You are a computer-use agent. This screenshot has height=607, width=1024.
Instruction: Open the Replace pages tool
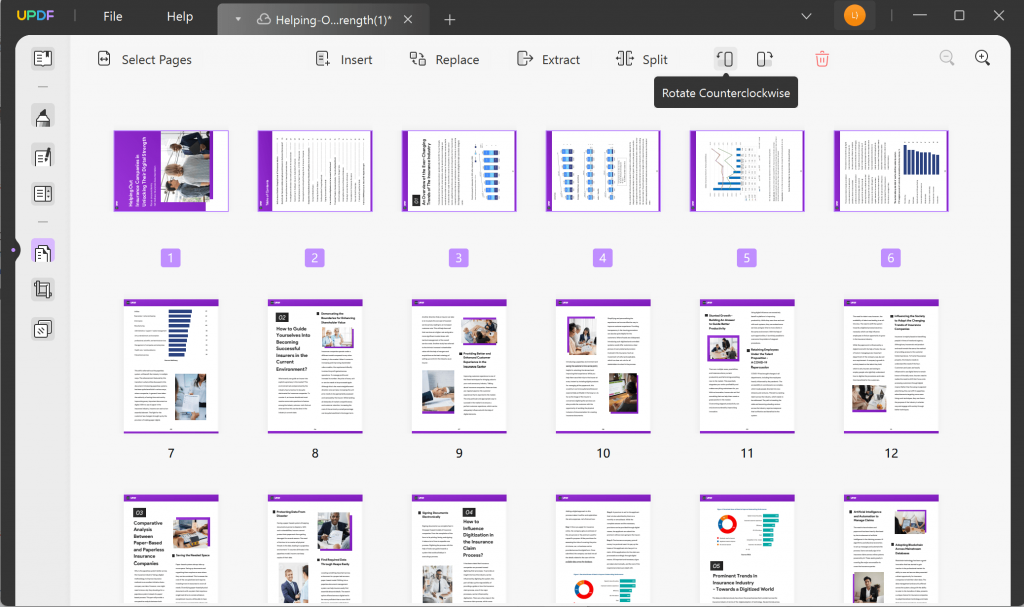444,59
